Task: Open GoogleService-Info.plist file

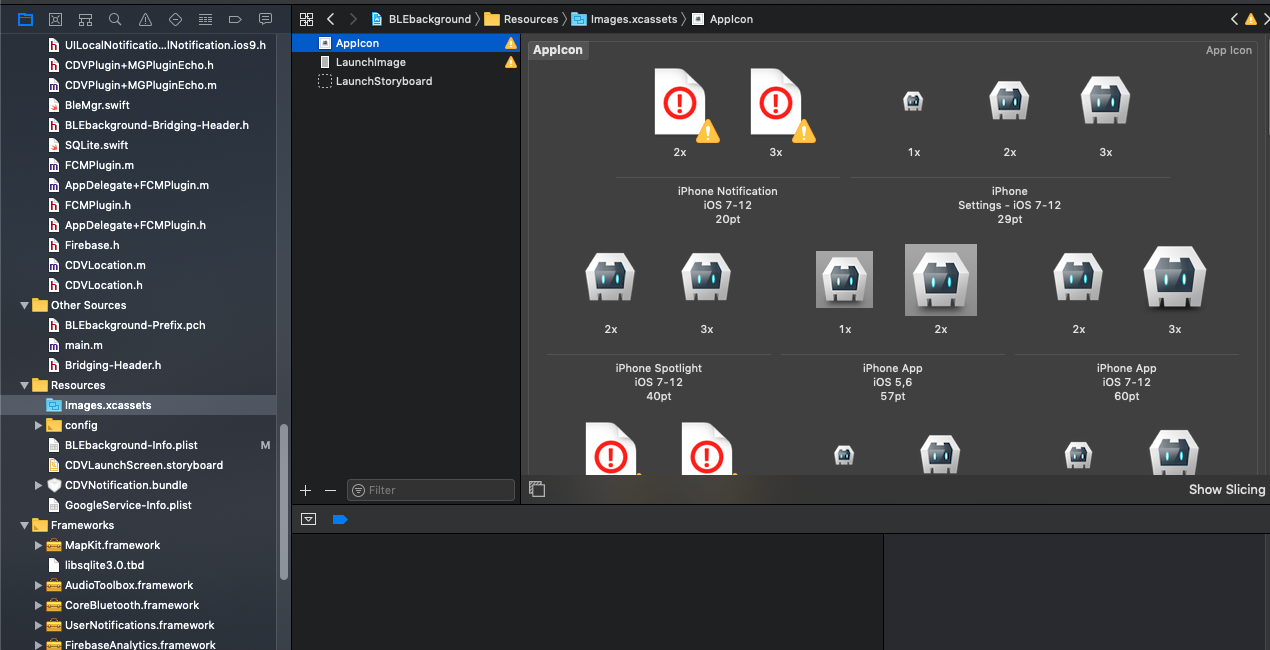Action: click(x=128, y=505)
